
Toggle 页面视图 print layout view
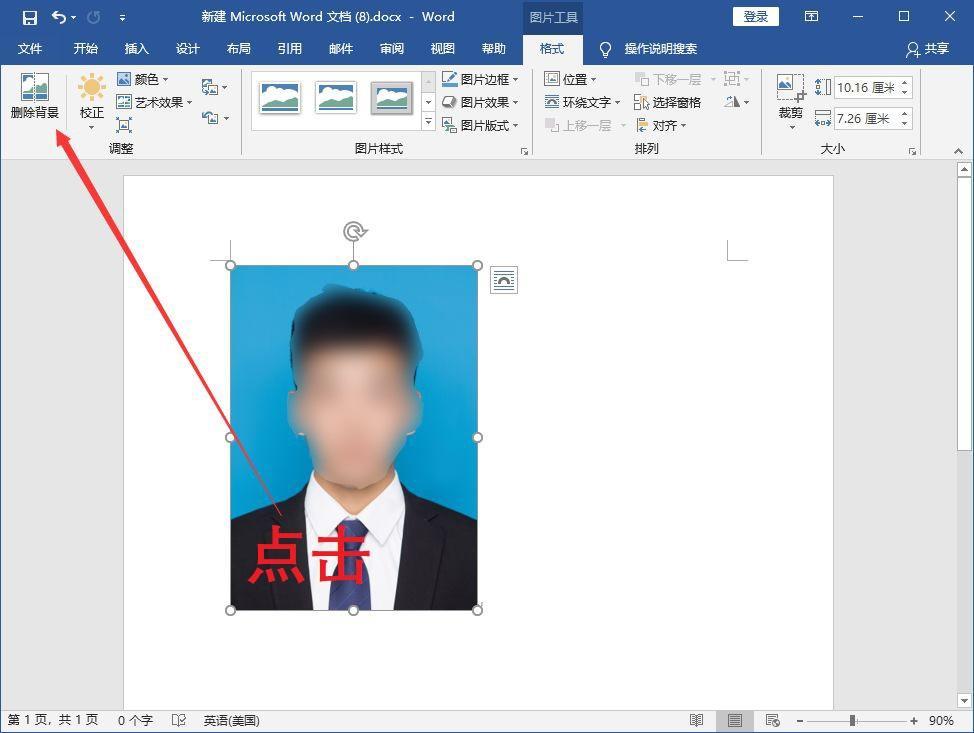pyautogui.click(x=734, y=719)
